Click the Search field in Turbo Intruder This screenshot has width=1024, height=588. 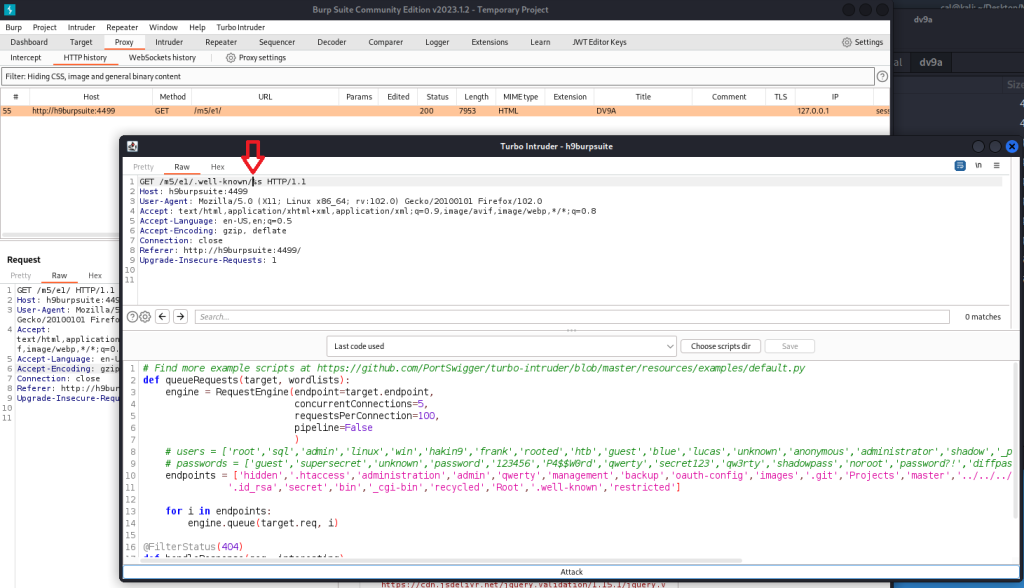(572, 317)
